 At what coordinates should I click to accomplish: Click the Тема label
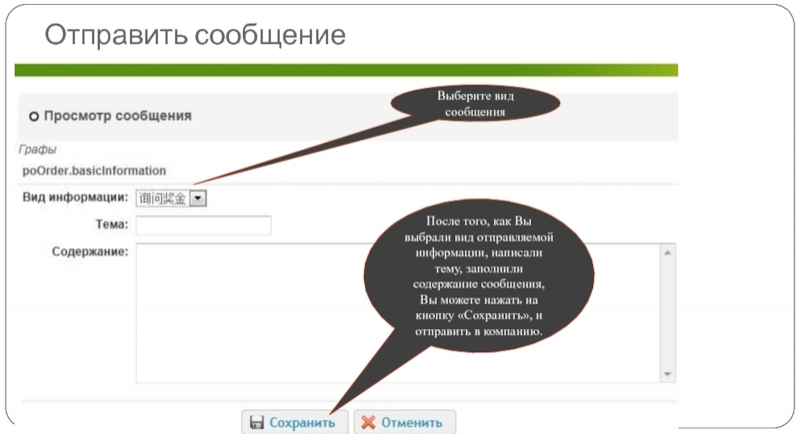[112, 224]
